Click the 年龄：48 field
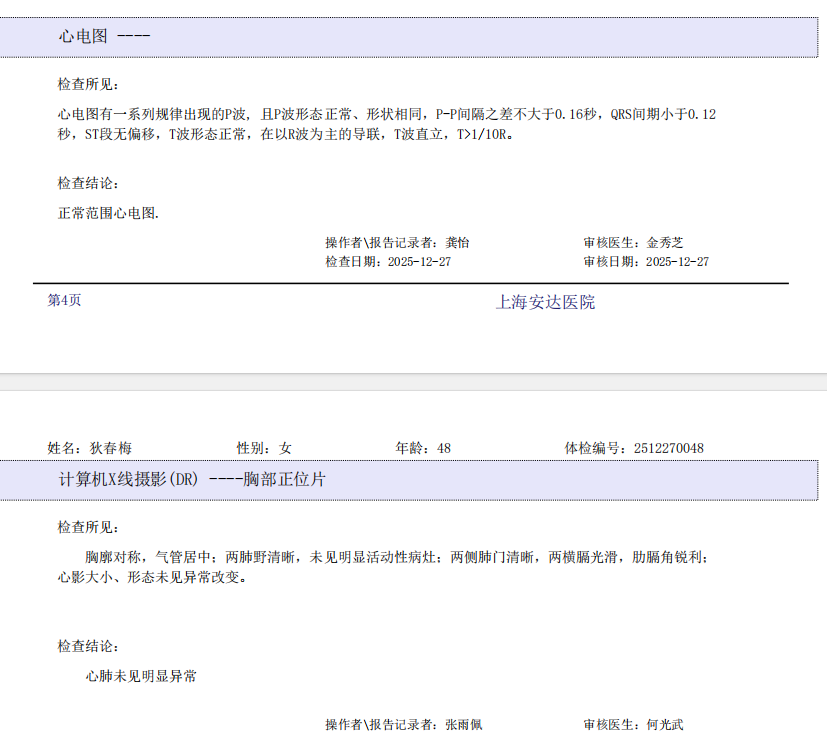 (423, 448)
